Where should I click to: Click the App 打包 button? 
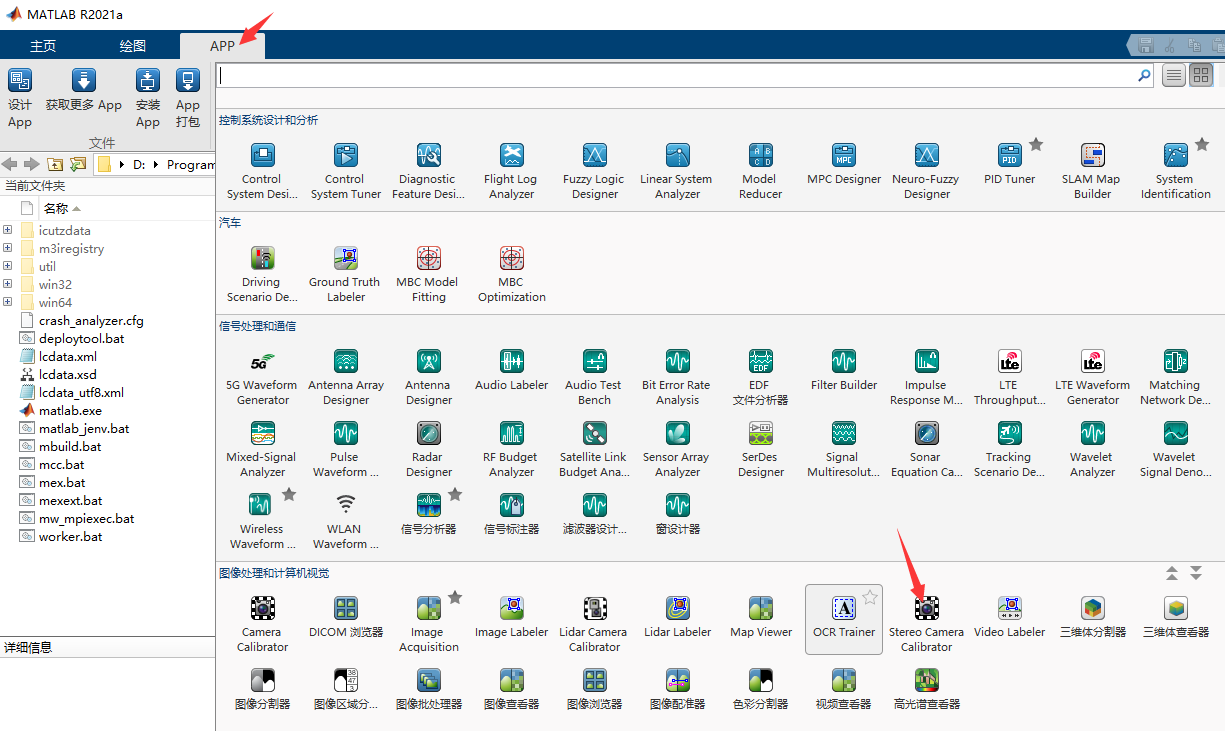point(188,98)
